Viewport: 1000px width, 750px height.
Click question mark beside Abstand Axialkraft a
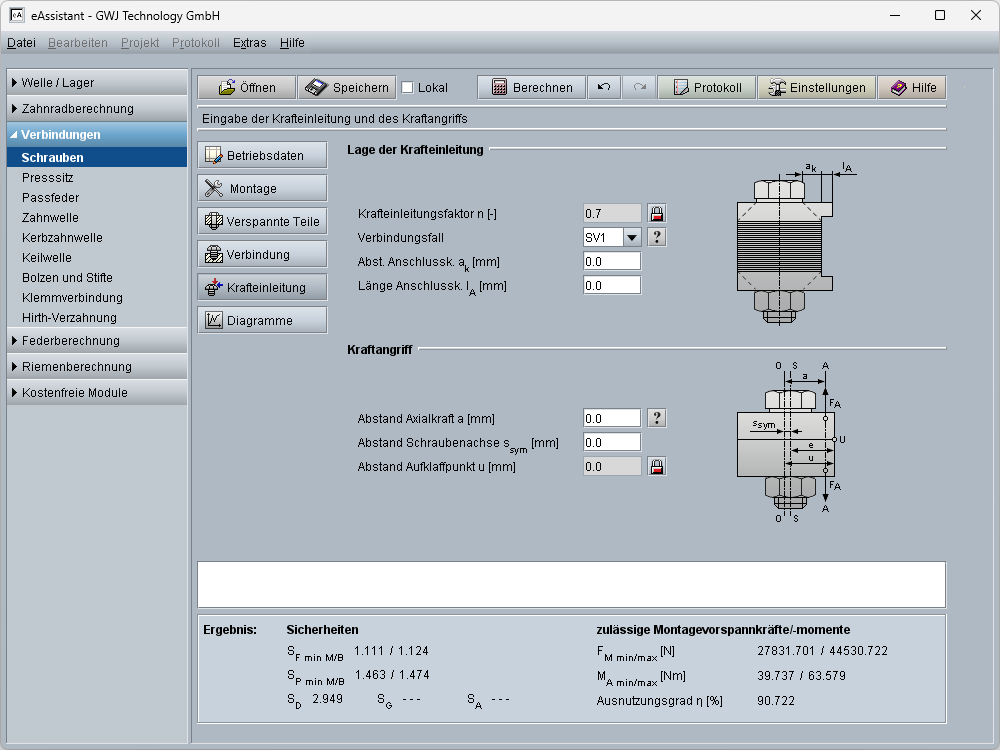(x=657, y=418)
